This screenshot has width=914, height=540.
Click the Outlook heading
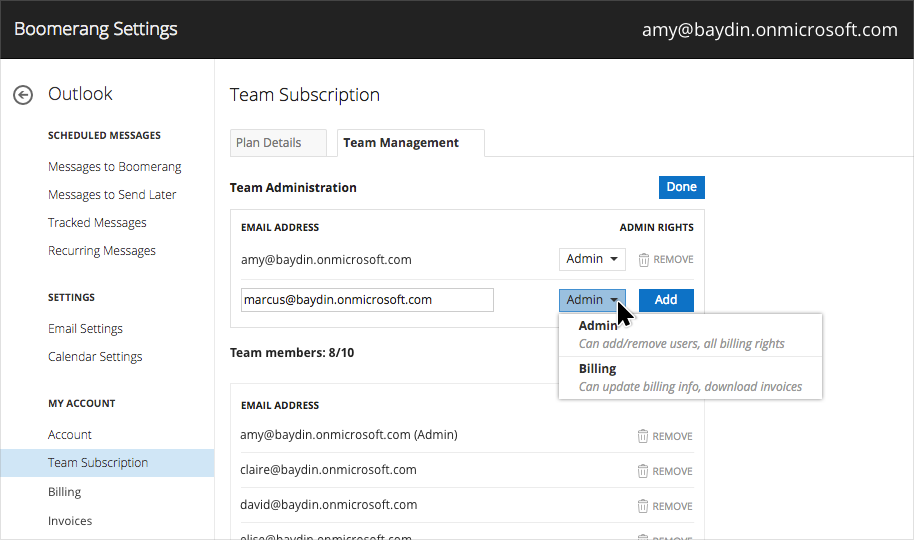(x=80, y=94)
